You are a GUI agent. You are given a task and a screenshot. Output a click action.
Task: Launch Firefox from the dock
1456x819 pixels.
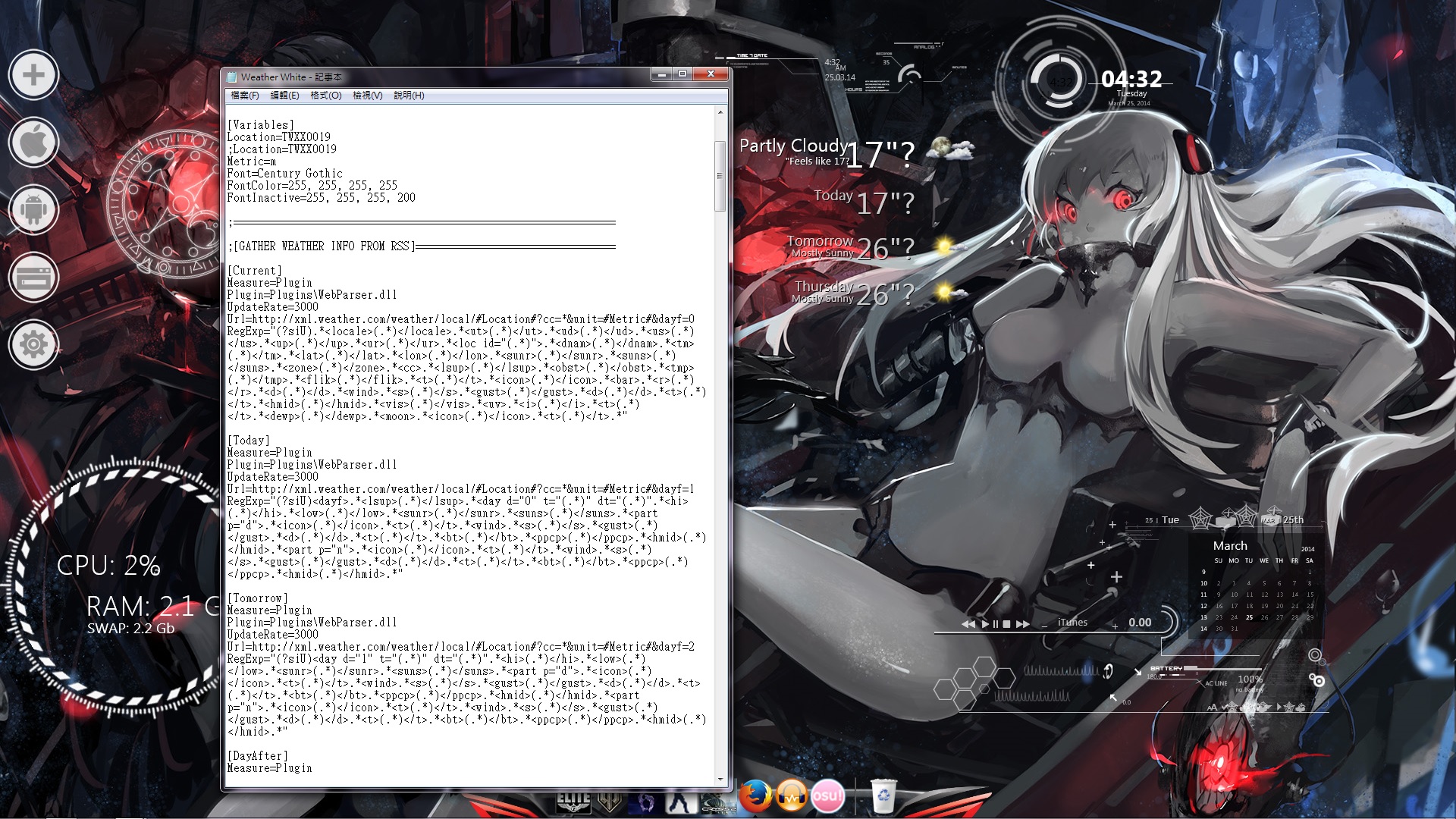coord(755,796)
